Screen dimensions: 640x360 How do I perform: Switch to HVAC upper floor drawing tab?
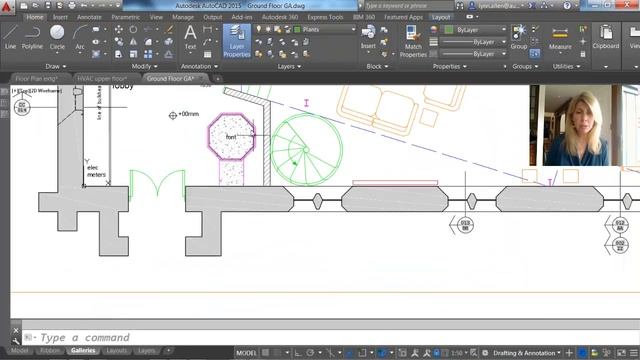102,78
